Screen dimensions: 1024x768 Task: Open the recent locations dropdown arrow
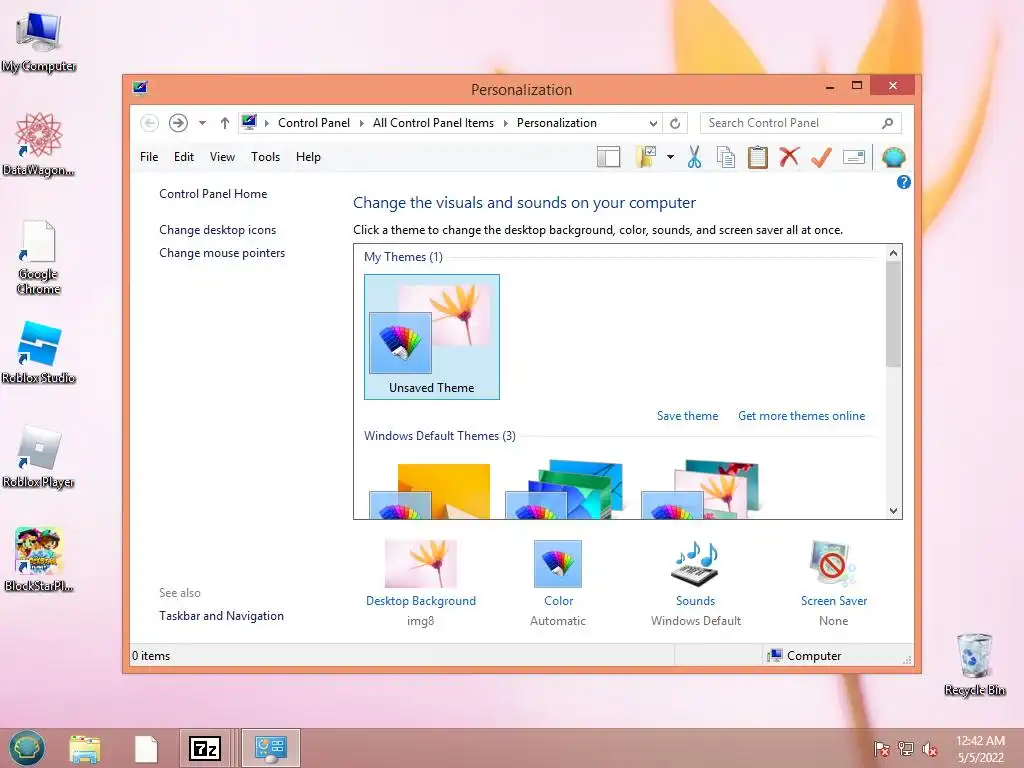pos(202,123)
